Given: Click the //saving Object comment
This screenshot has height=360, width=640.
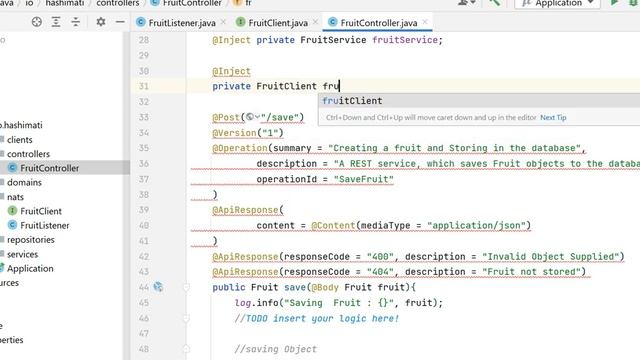Looking at the screenshot, I should [x=276, y=349].
